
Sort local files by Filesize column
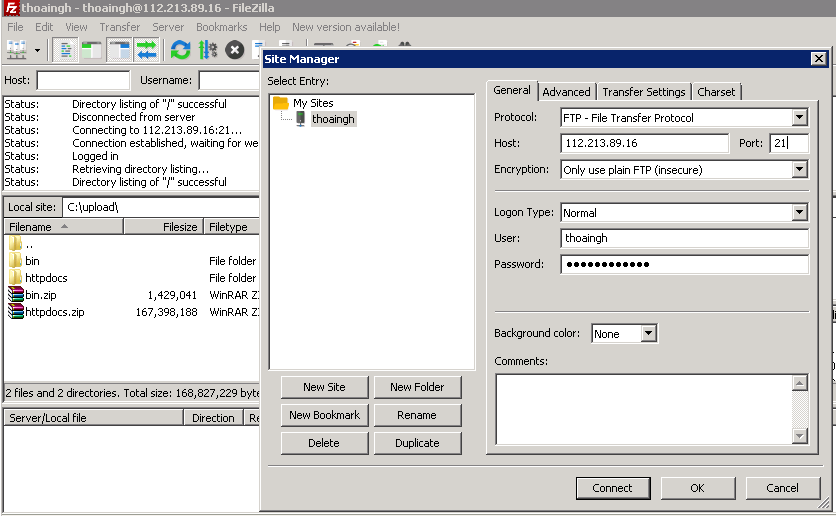tap(164, 227)
